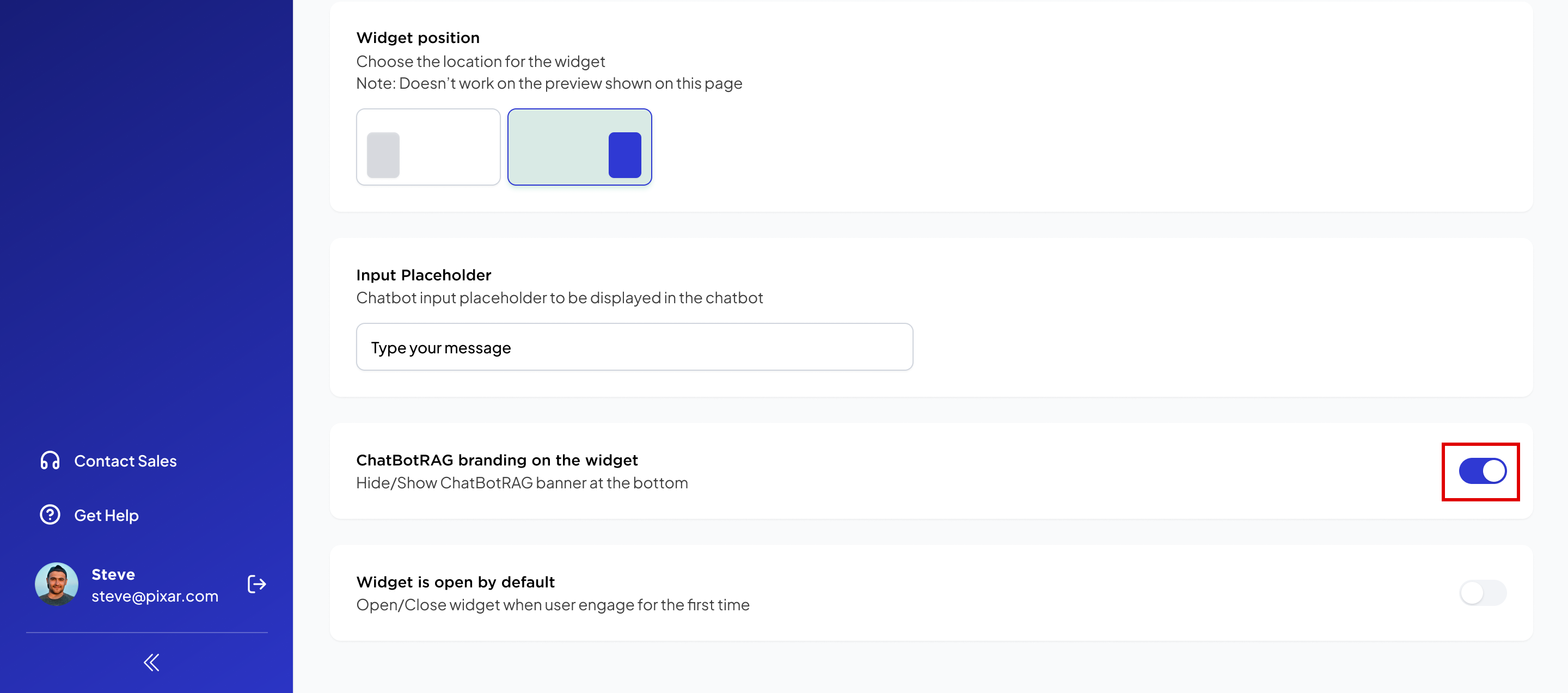This screenshot has height=693, width=1568.
Task: Select the left widget position option
Action: (x=428, y=147)
